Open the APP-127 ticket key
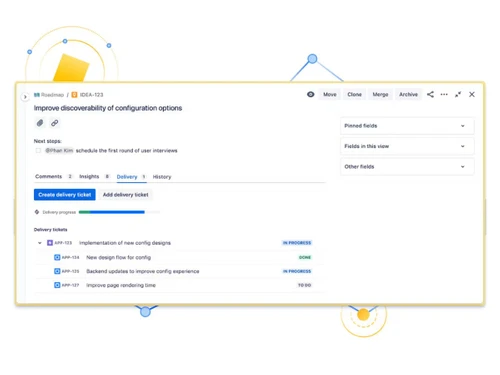This screenshot has height=375, width=500. click(71, 285)
